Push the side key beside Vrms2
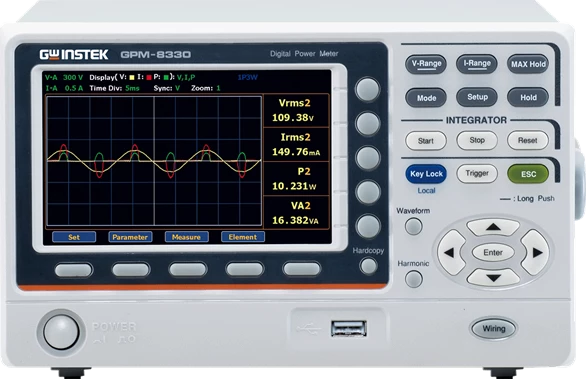Viewport: 586px width, 379px height. (x=368, y=124)
